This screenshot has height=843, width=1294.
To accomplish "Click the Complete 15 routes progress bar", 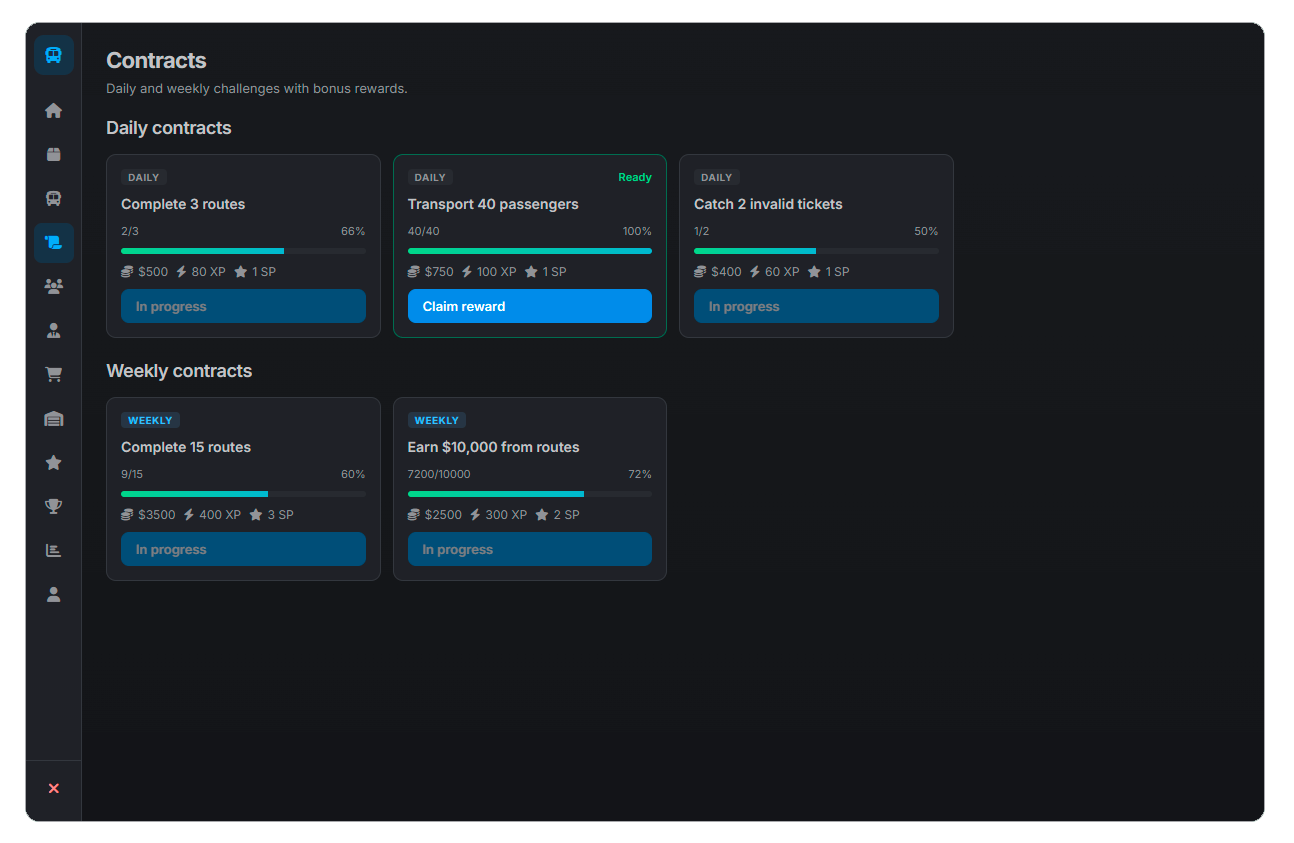I will (x=243, y=494).
